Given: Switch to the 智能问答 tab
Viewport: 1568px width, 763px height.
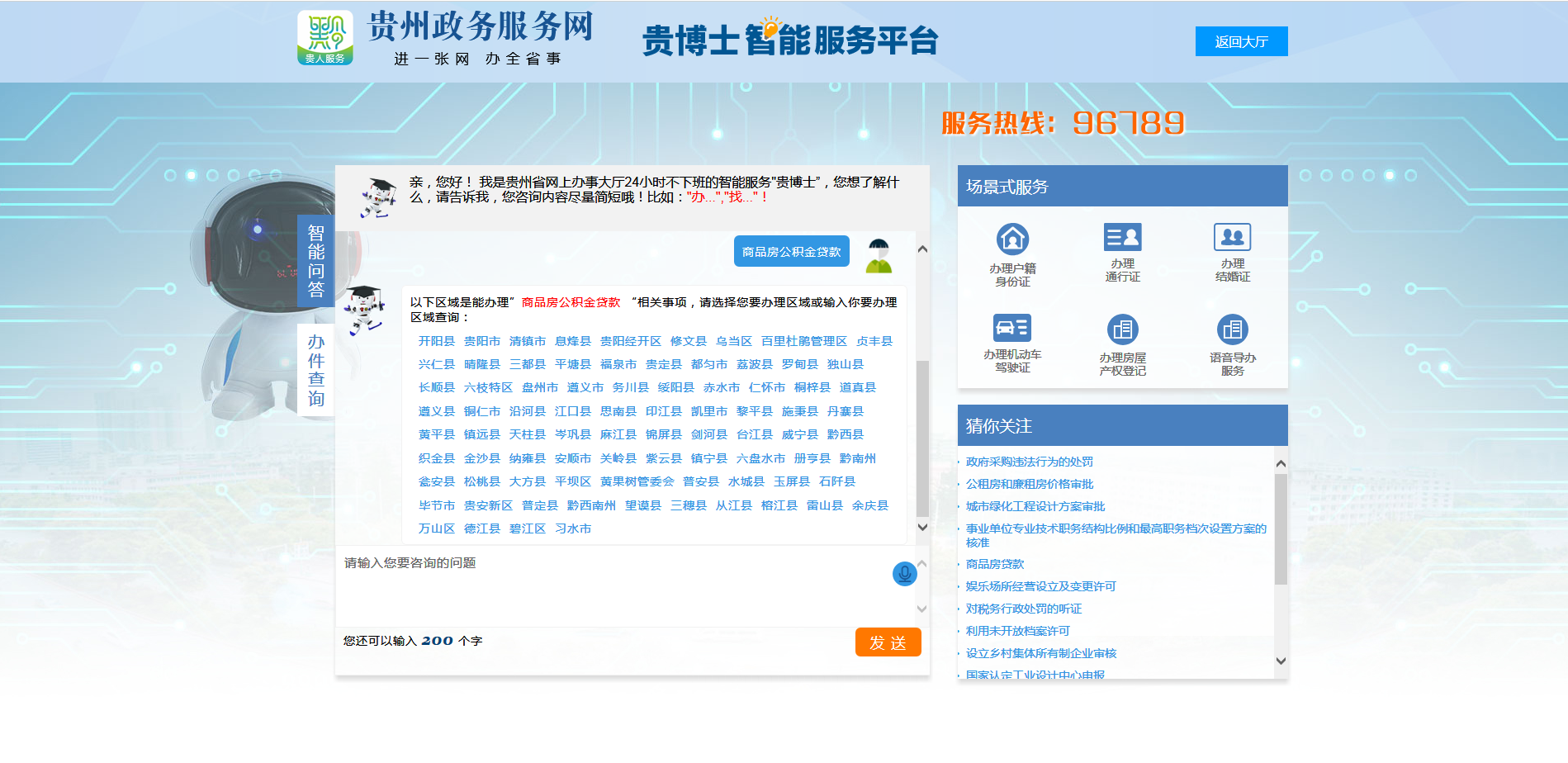Looking at the screenshot, I should [x=315, y=261].
